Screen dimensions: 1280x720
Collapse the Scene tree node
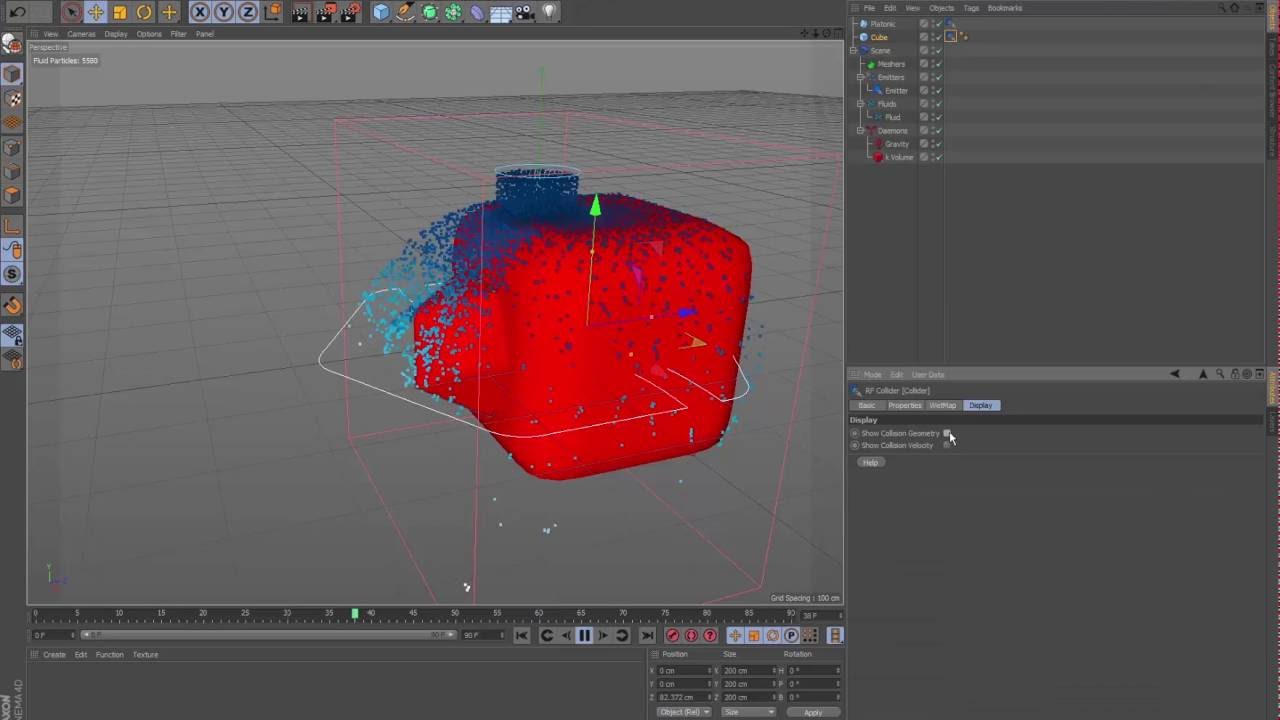[x=853, y=50]
